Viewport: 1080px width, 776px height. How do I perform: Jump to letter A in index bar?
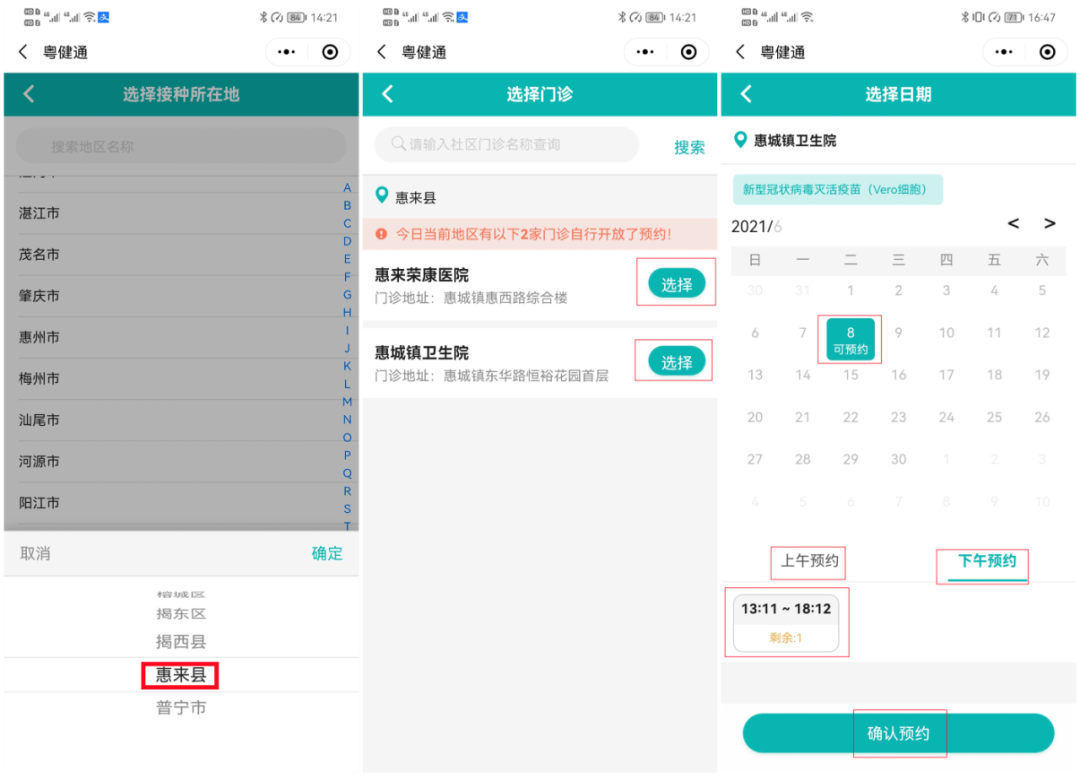click(347, 188)
